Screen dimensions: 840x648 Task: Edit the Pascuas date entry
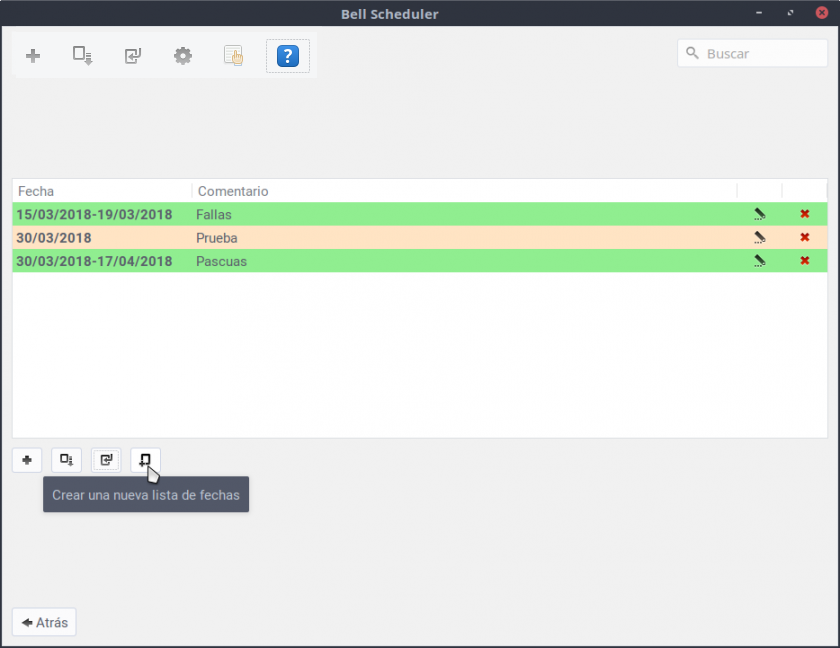760,261
